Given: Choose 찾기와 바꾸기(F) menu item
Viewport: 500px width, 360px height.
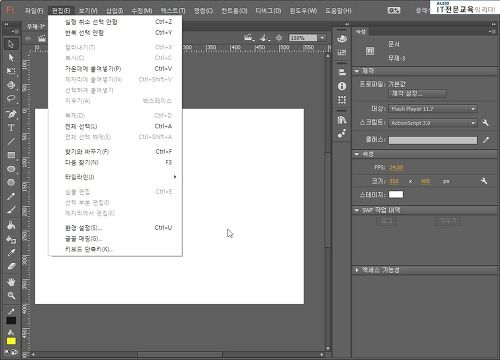Looking at the screenshot, I should 115,152.
